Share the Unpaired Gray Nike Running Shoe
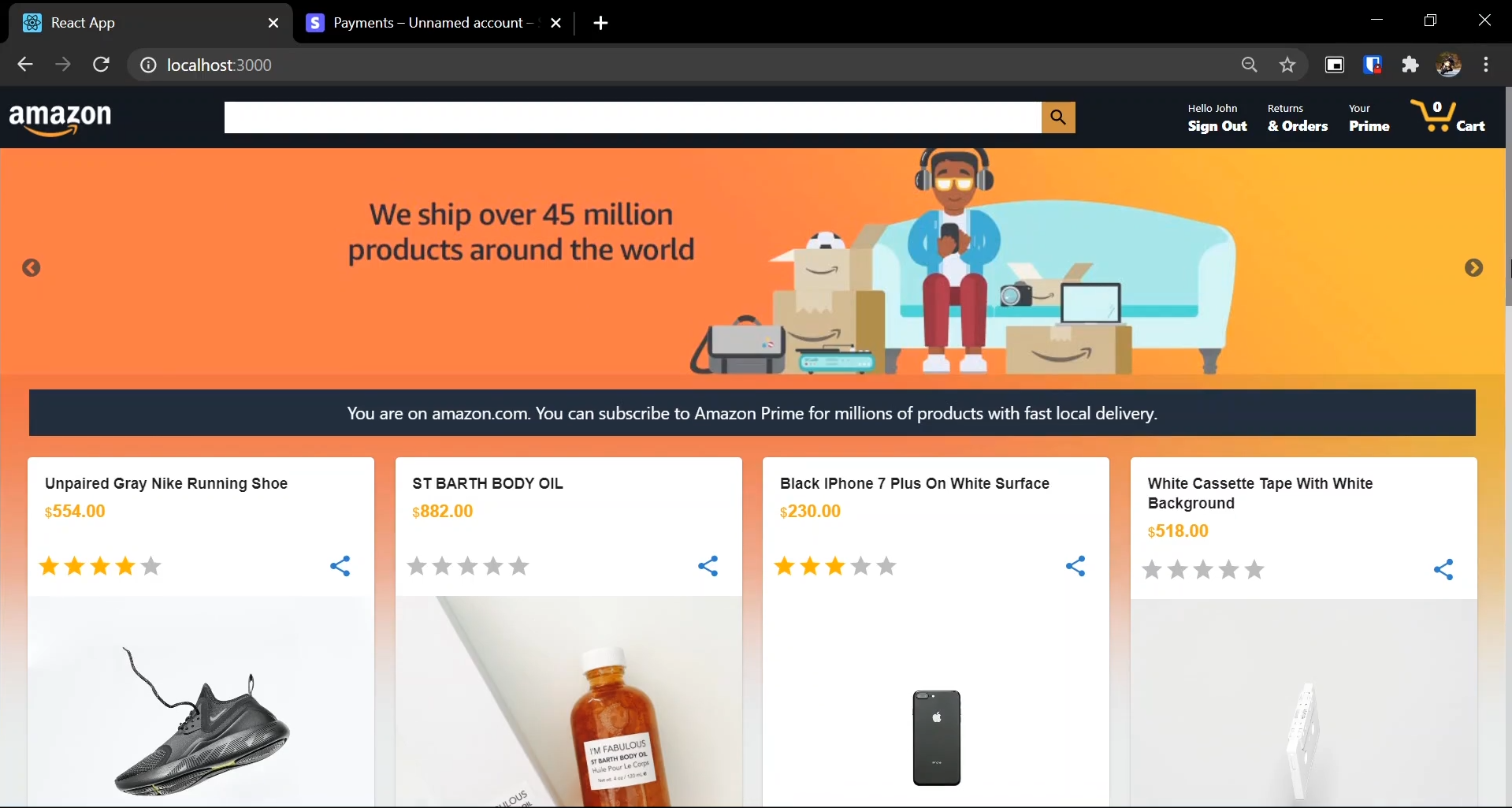 point(339,566)
